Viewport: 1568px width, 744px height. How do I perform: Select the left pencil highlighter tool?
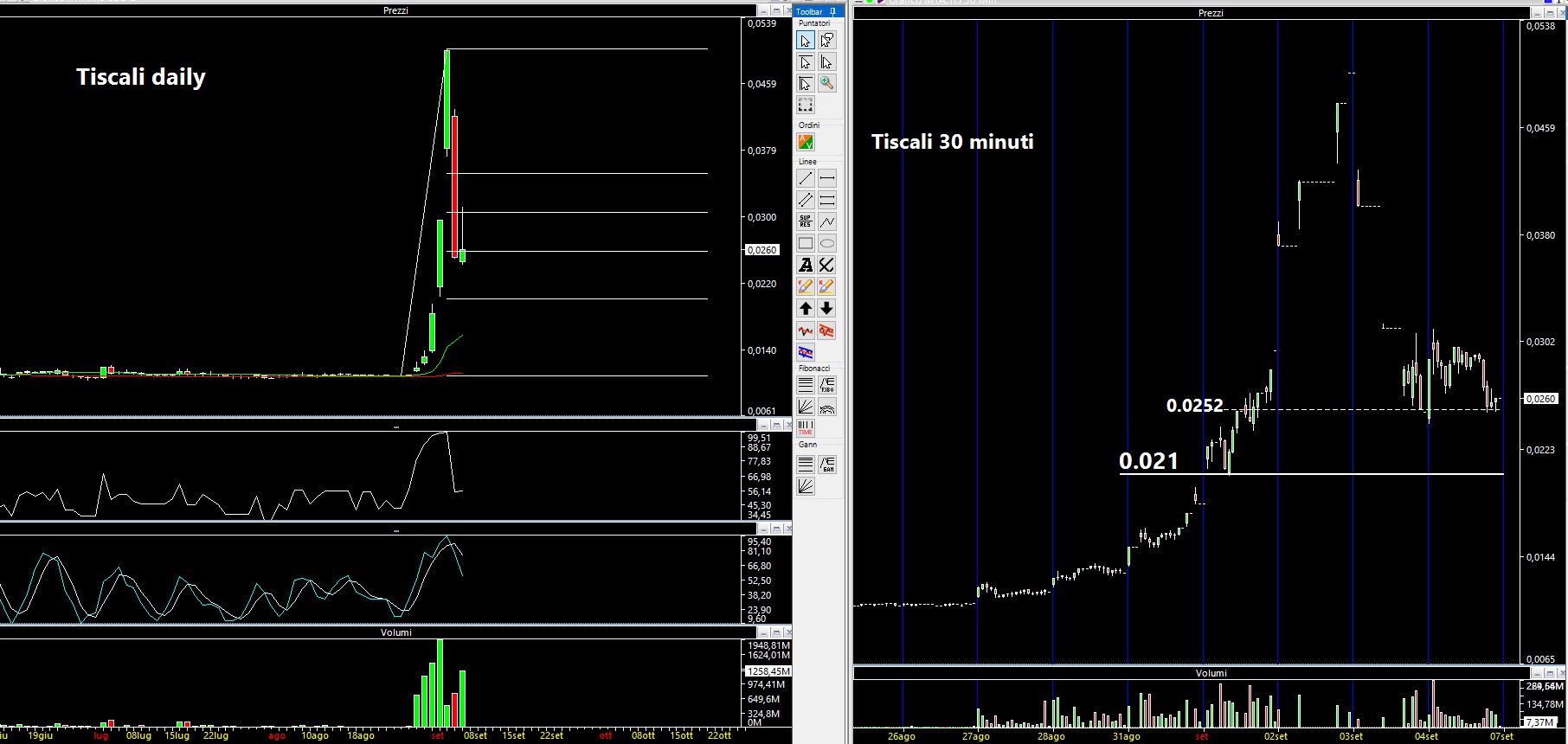tap(806, 286)
